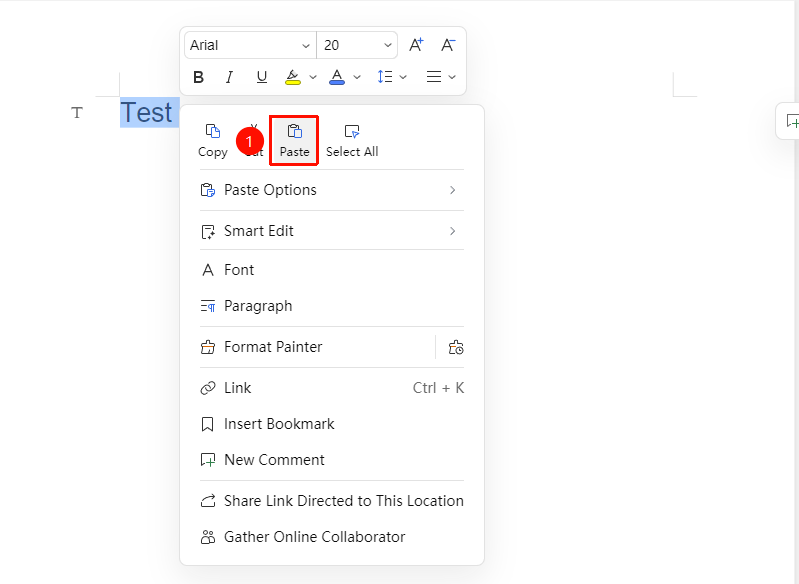This screenshot has height=584, width=799.
Task: Choose Share Link Directed to This Location
Action: pos(332,501)
